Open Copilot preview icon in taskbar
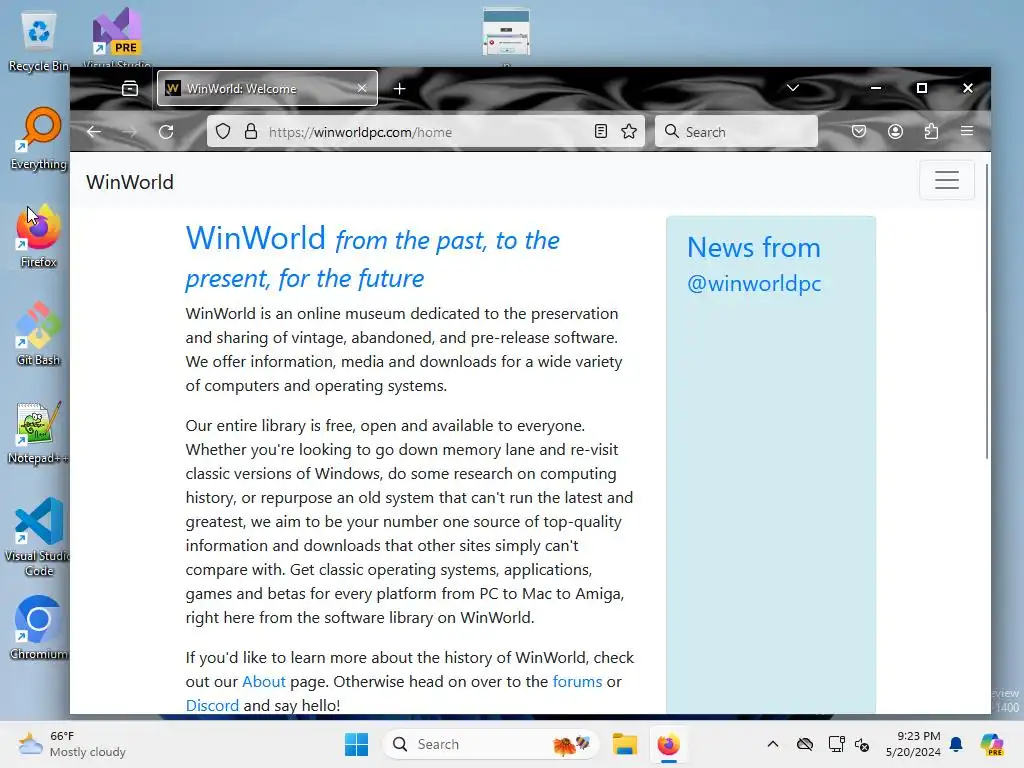 [992, 744]
